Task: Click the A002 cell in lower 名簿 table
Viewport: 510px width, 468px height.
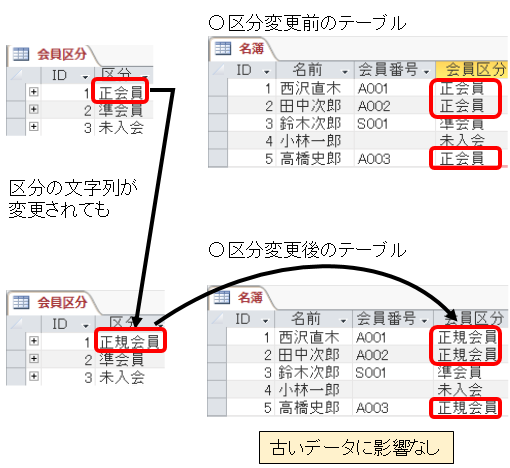Action: (x=372, y=355)
